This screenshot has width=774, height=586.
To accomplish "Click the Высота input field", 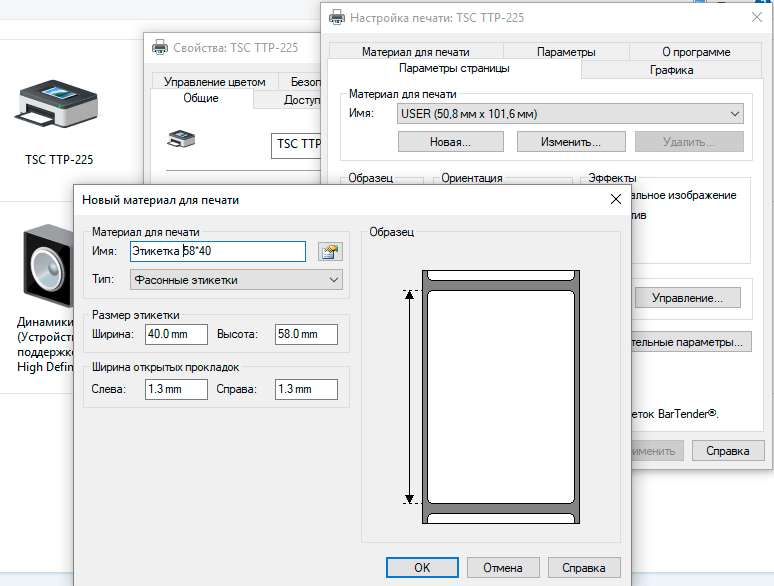I will 306,334.
